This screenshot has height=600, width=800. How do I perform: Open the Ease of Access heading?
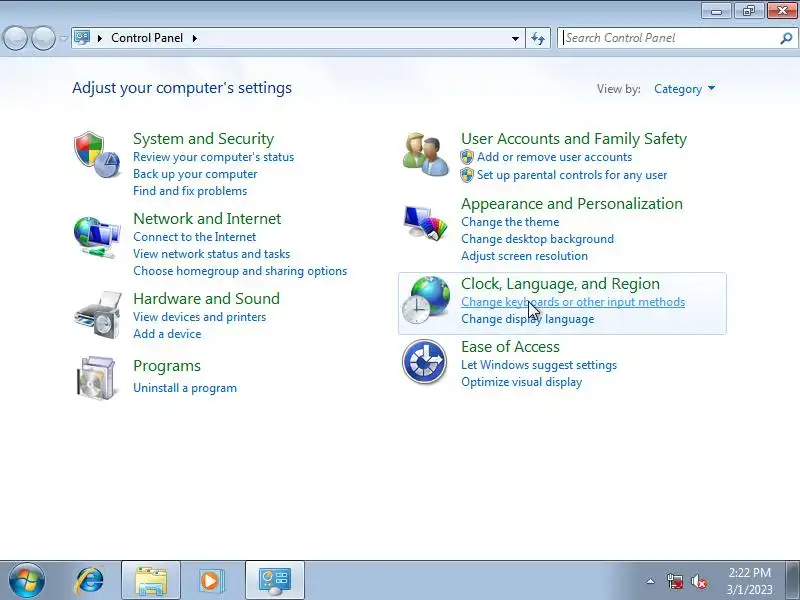coord(510,347)
